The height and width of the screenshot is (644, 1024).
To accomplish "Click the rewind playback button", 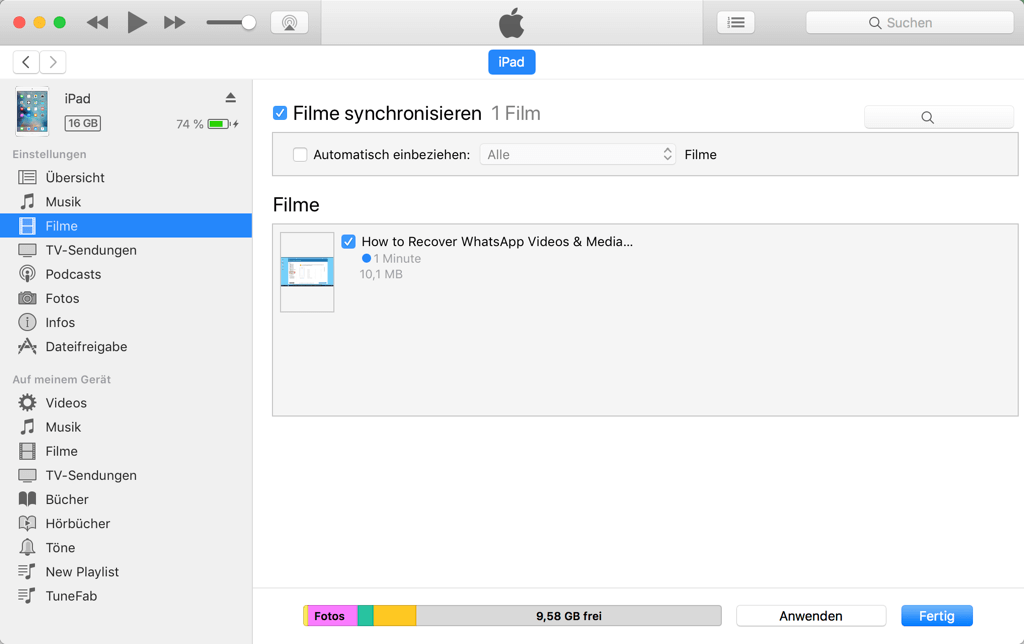I will click(x=97, y=23).
